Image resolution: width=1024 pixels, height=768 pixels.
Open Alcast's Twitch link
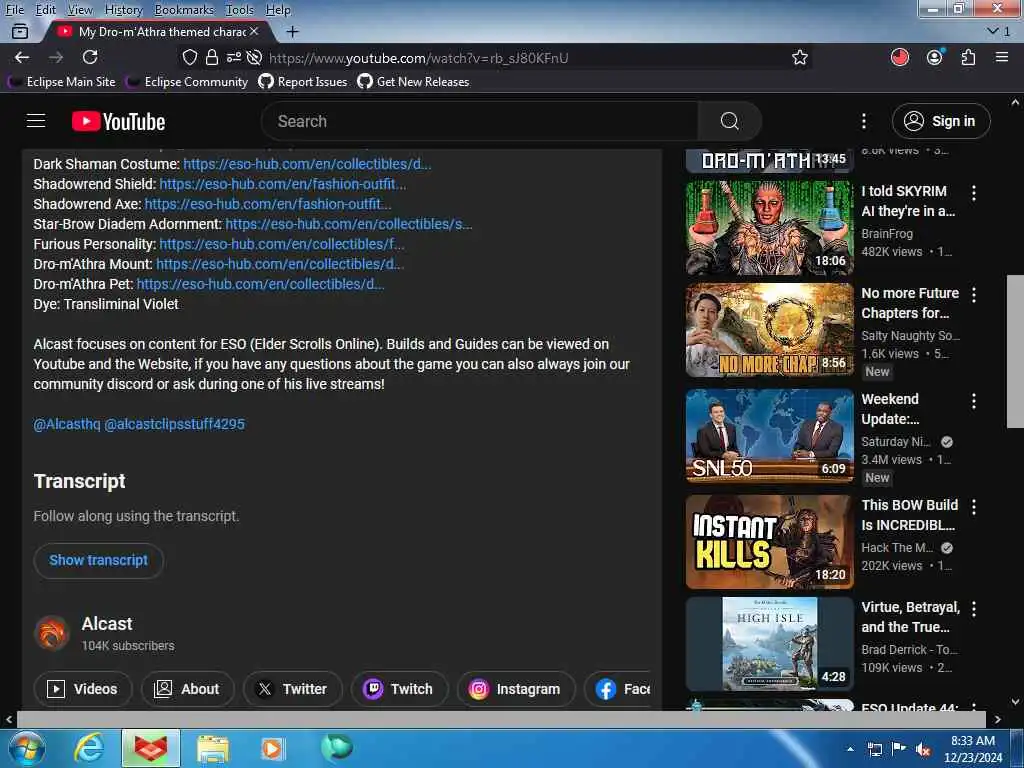click(x=400, y=689)
